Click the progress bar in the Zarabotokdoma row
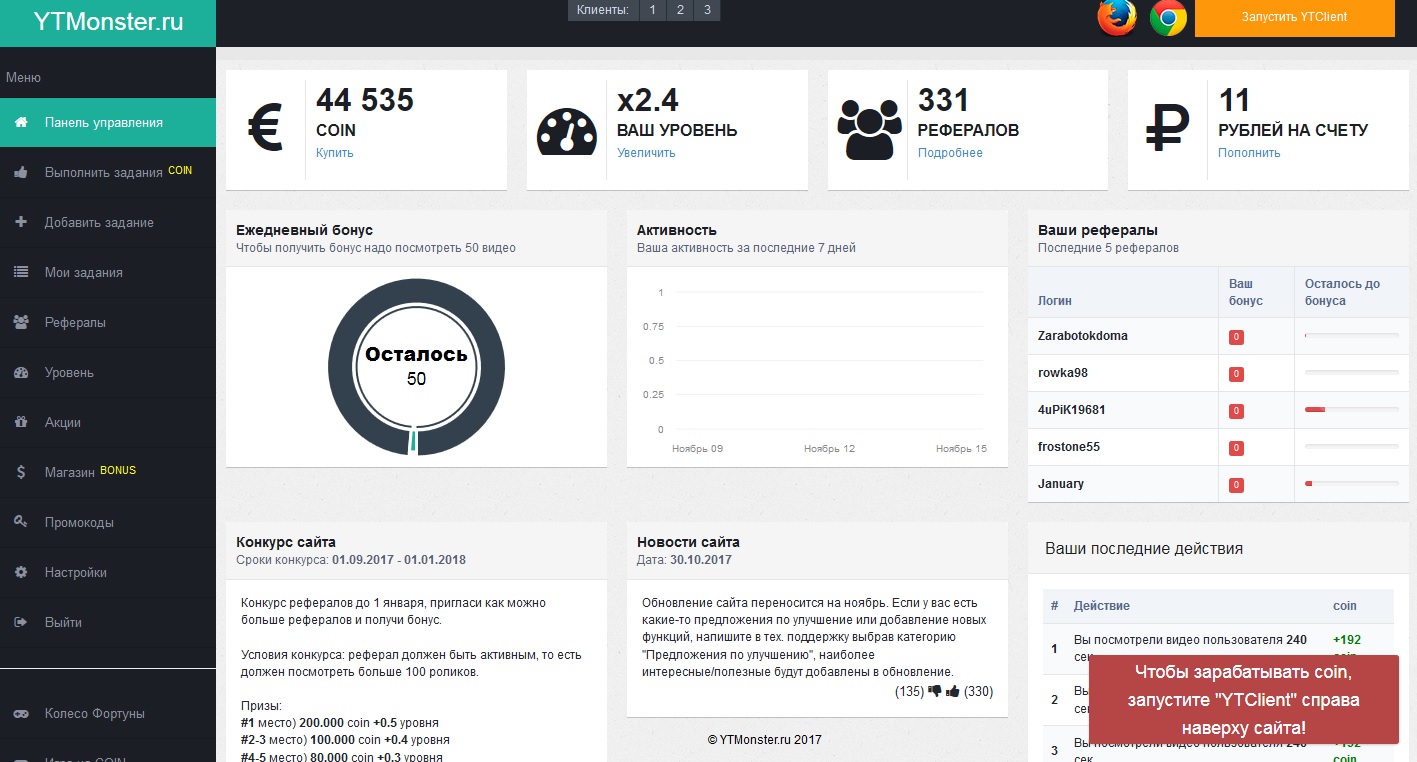The image size is (1417, 762). [1352, 335]
